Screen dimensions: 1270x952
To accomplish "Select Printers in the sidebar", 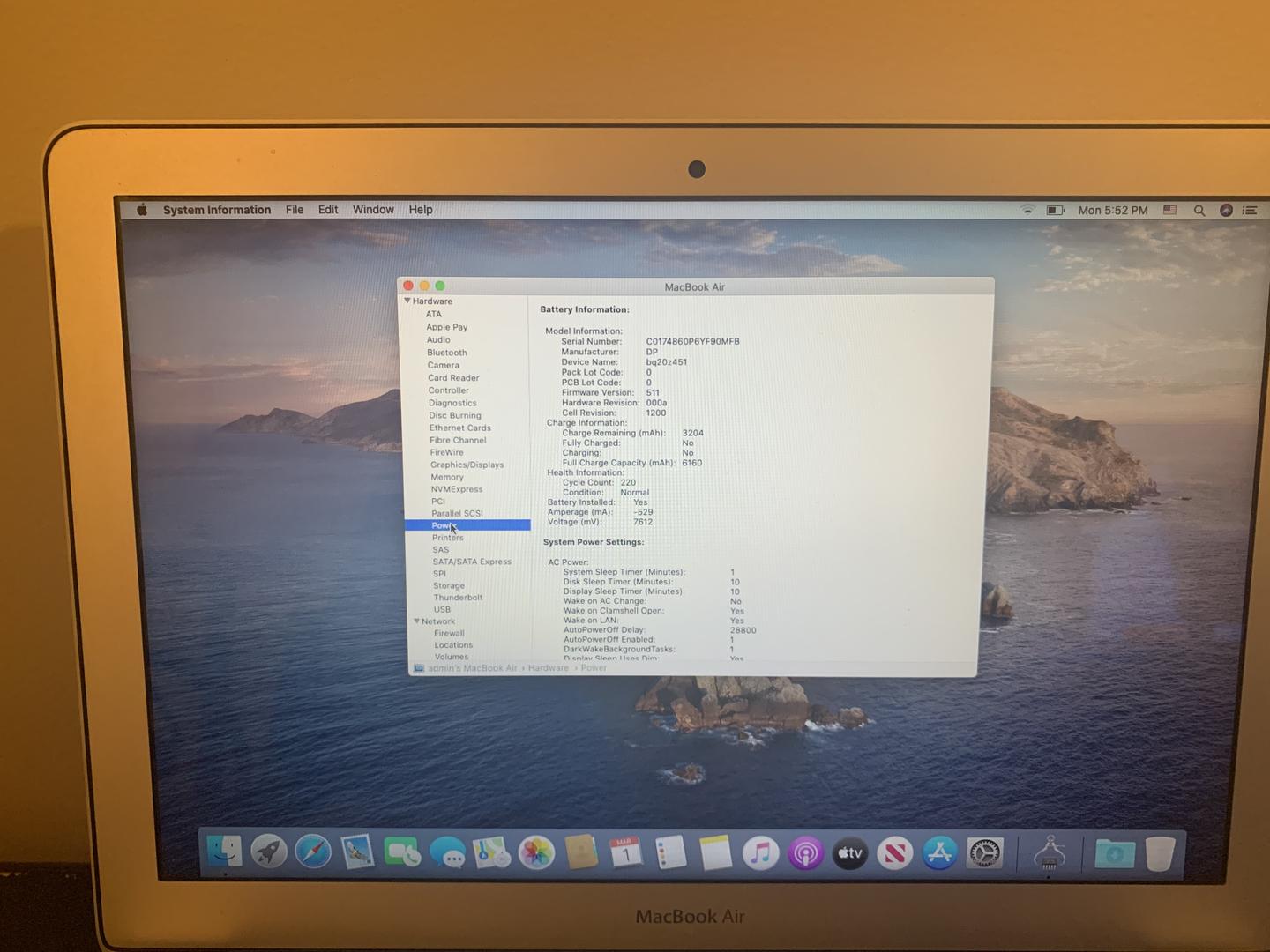I will tap(448, 538).
